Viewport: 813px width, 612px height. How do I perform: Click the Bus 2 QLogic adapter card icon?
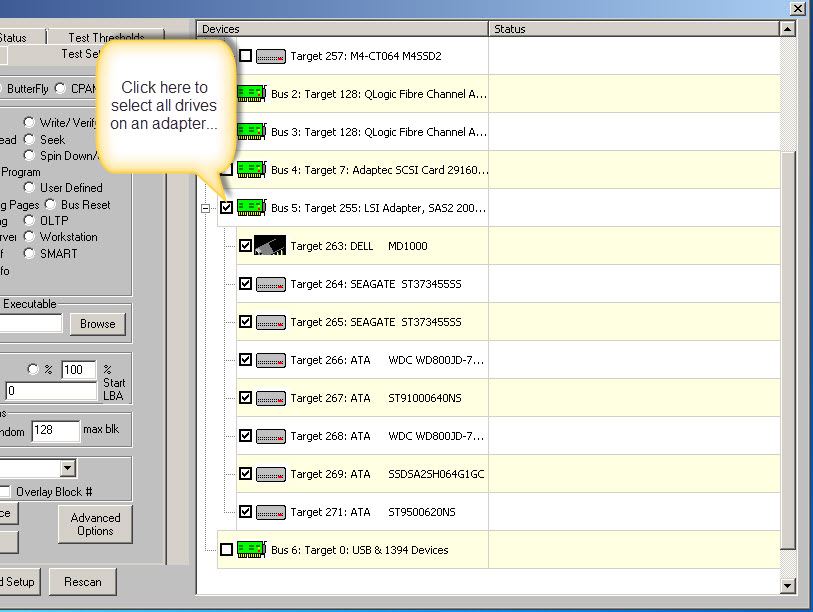coord(252,94)
